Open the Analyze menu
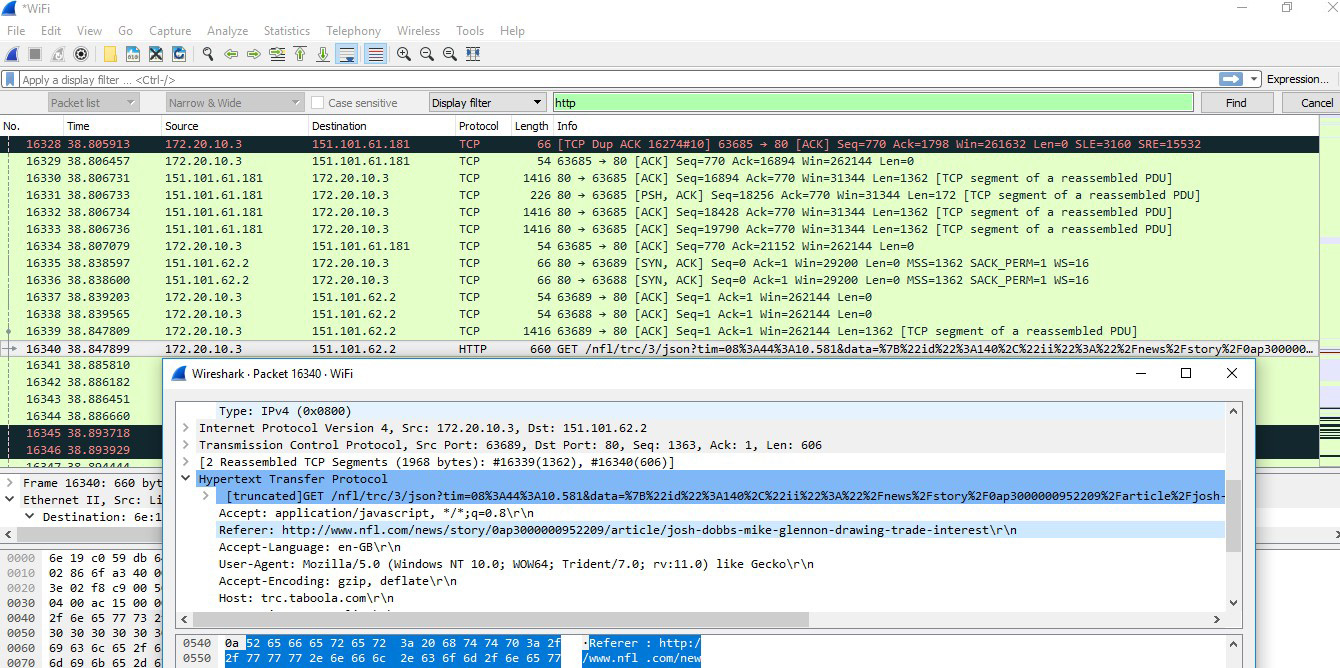Image resolution: width=1340 pixels, height=668 pixels. [228, 31]
